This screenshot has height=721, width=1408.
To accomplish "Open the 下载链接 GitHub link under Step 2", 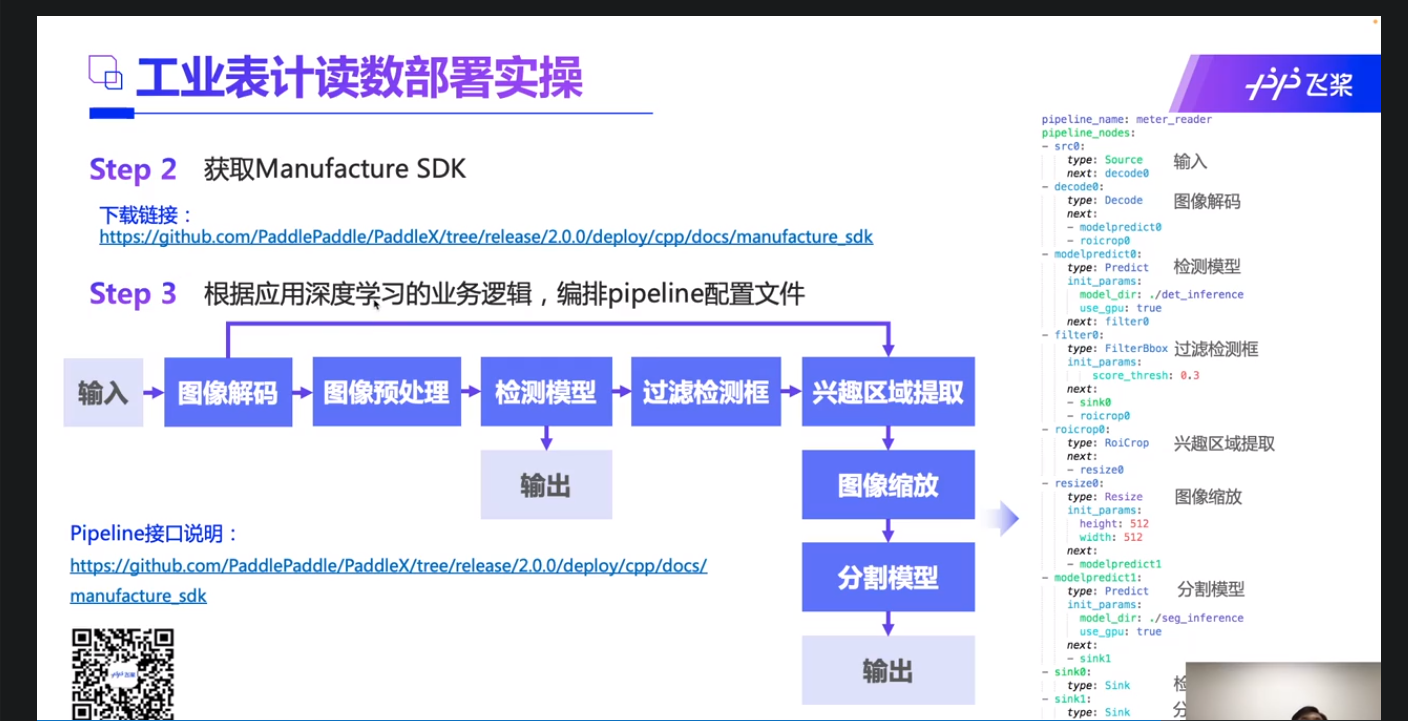I will pos(486,237).
